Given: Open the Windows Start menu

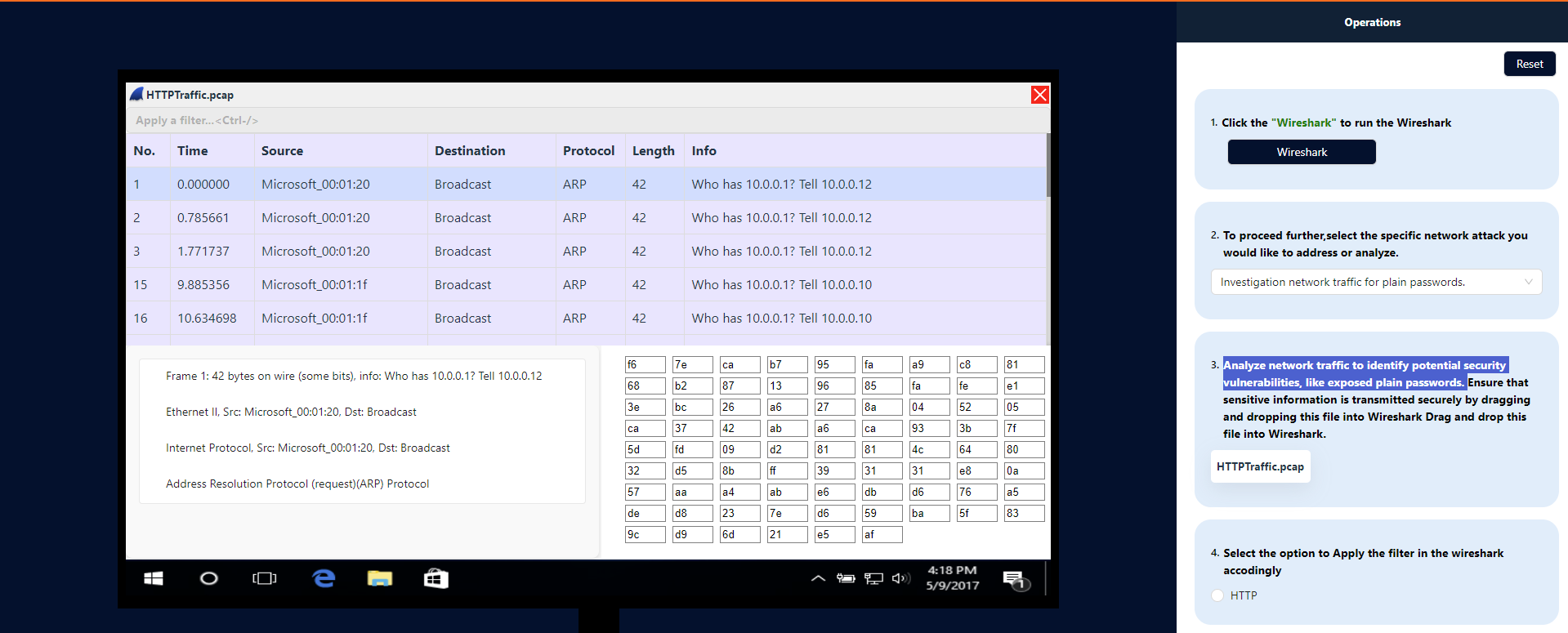Looking at the screenshot, I should [x=154, y=578].
